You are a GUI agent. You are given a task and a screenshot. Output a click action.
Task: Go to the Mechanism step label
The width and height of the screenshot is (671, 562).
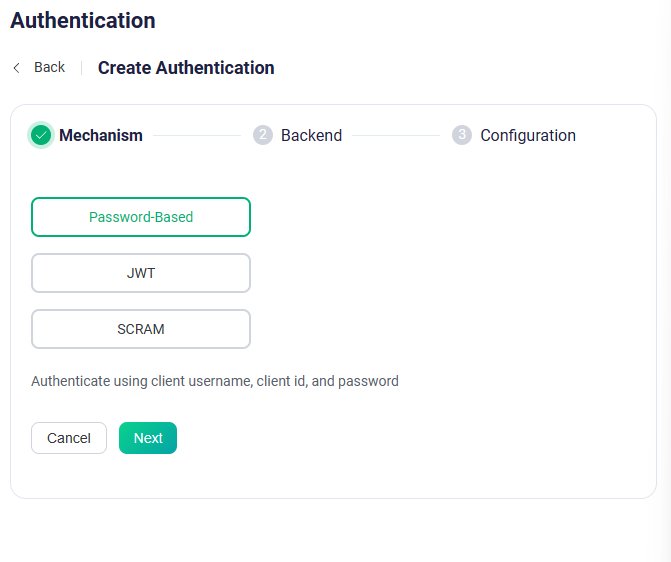click(x=101, y=135)
